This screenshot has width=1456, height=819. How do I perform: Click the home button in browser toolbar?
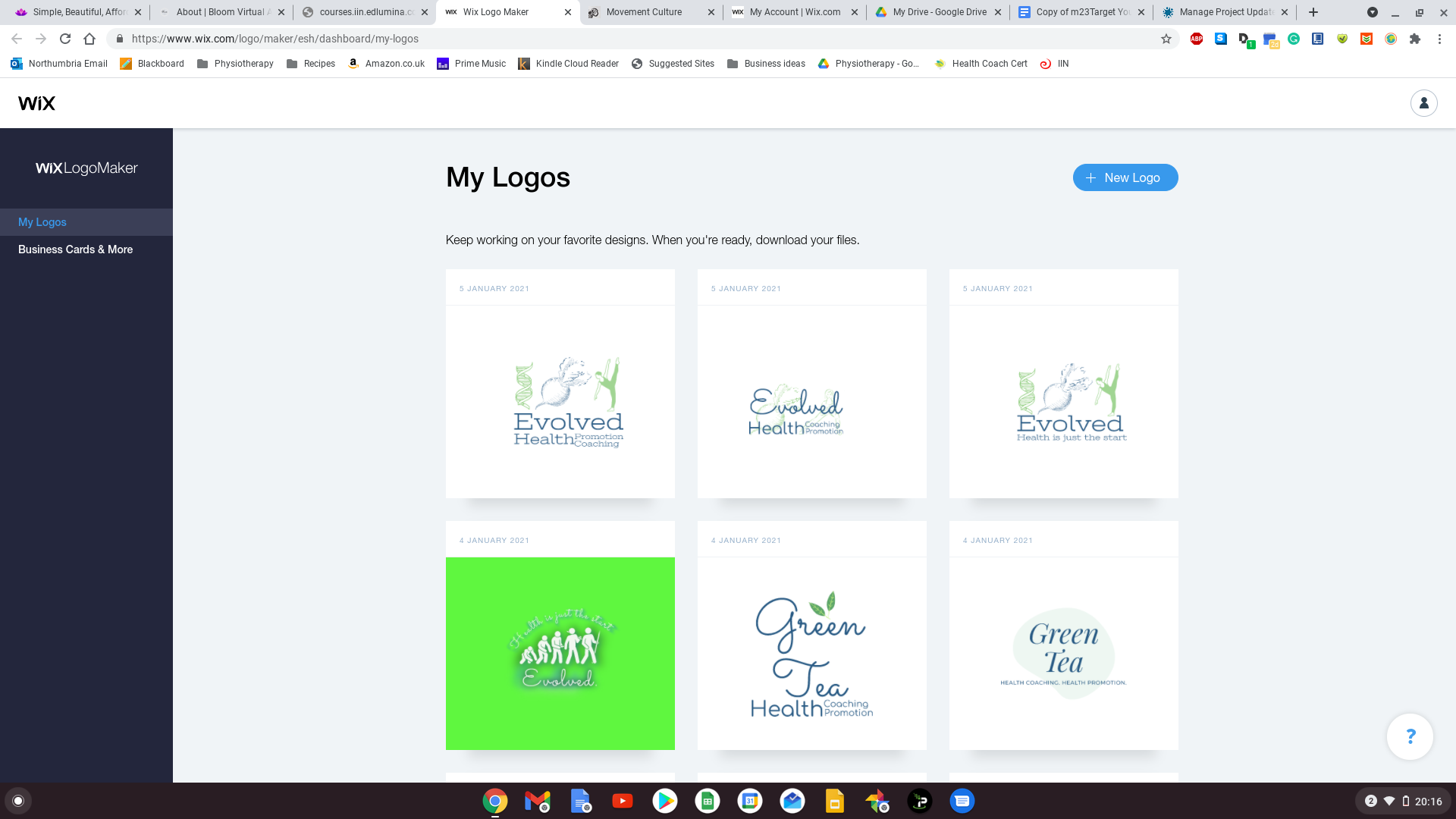tap(89, 39)
